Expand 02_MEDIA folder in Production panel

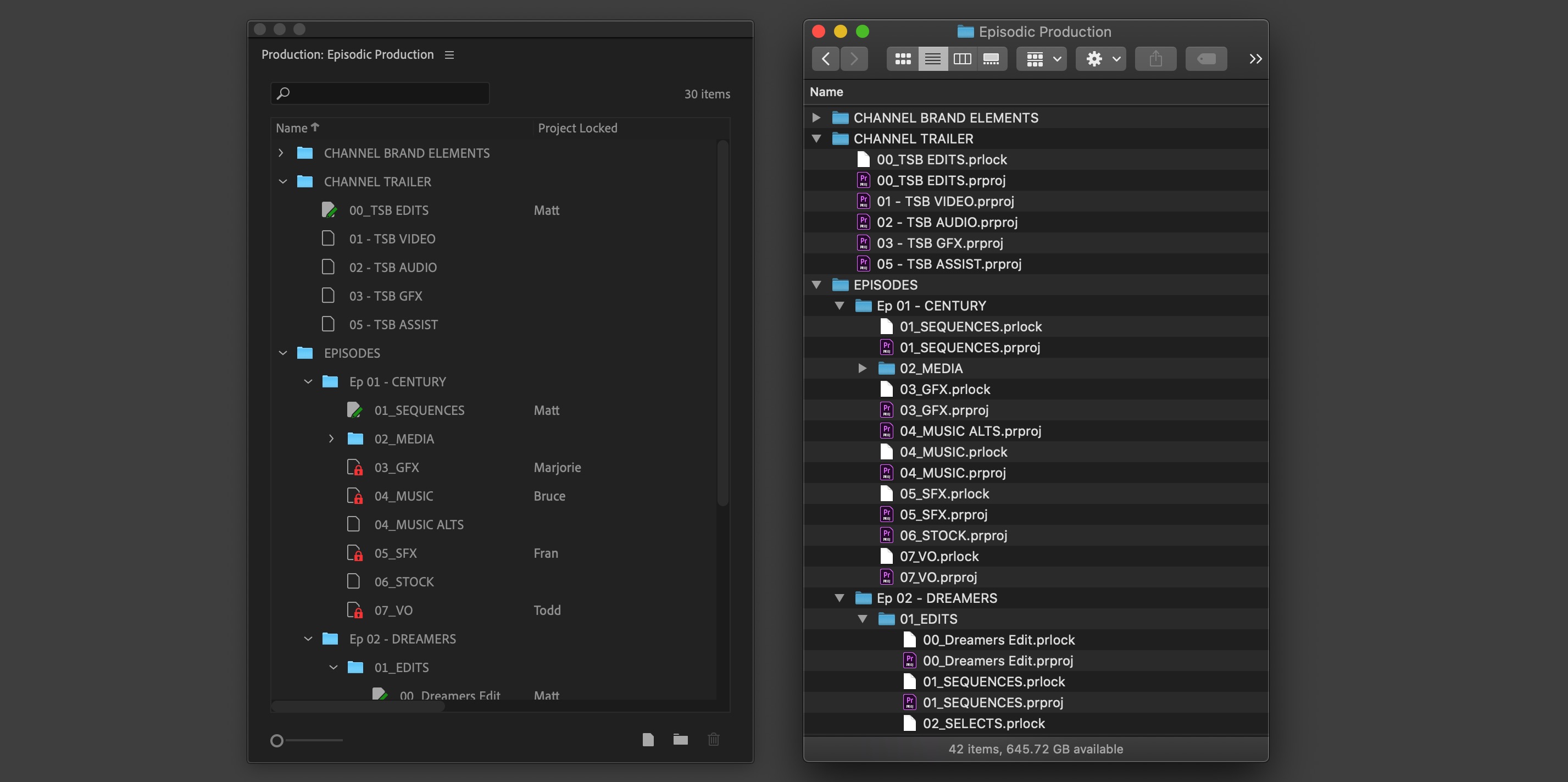(x=331, y=439)
